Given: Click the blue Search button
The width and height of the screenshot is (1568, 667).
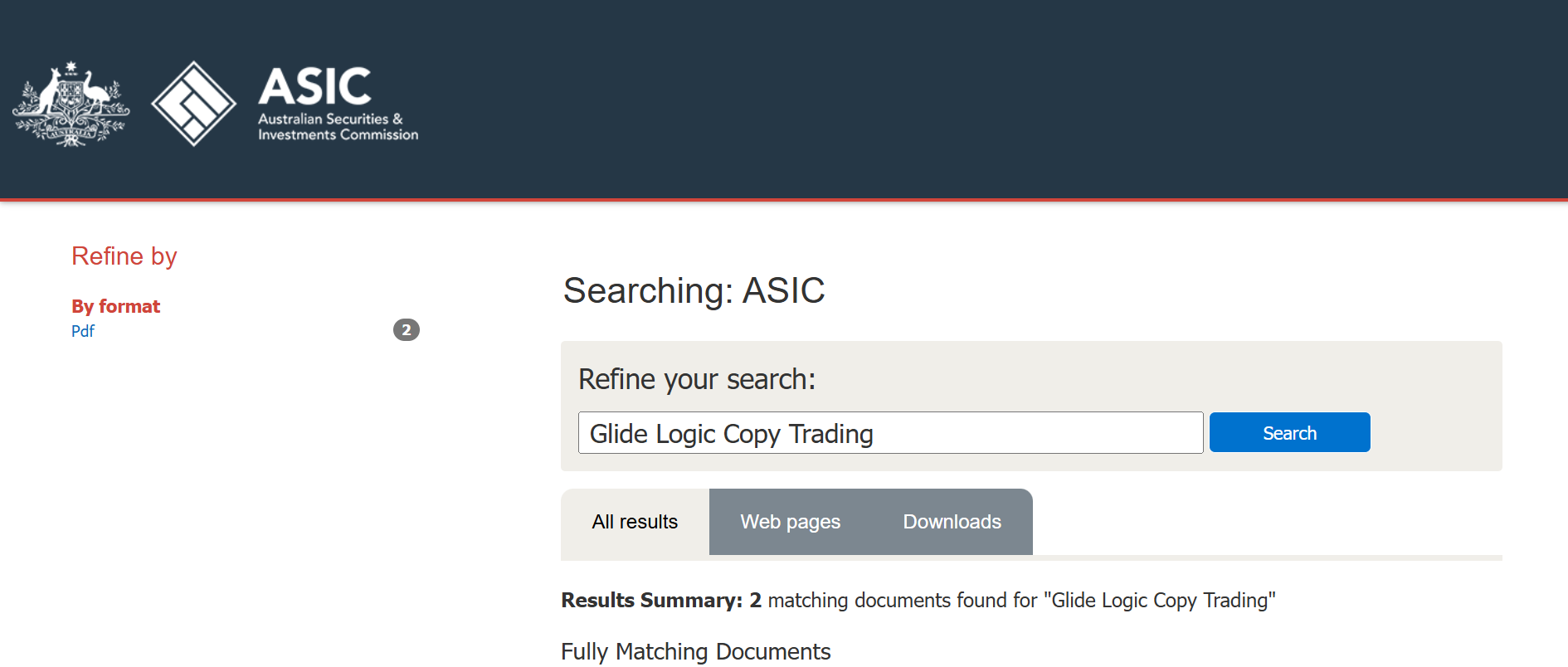Looking at the screenshot, I should point(1289,432).
